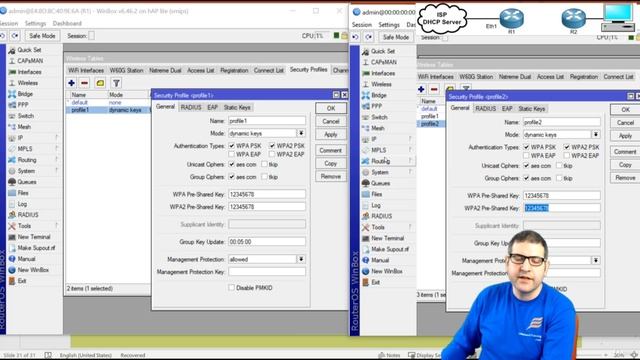
Task: Open Mode dropdown in profile1 dialog
Action: pos(301,133)
